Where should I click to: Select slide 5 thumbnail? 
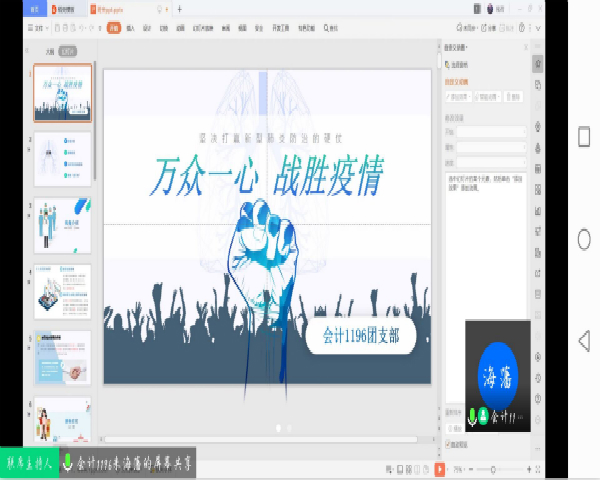click(63, 358)
